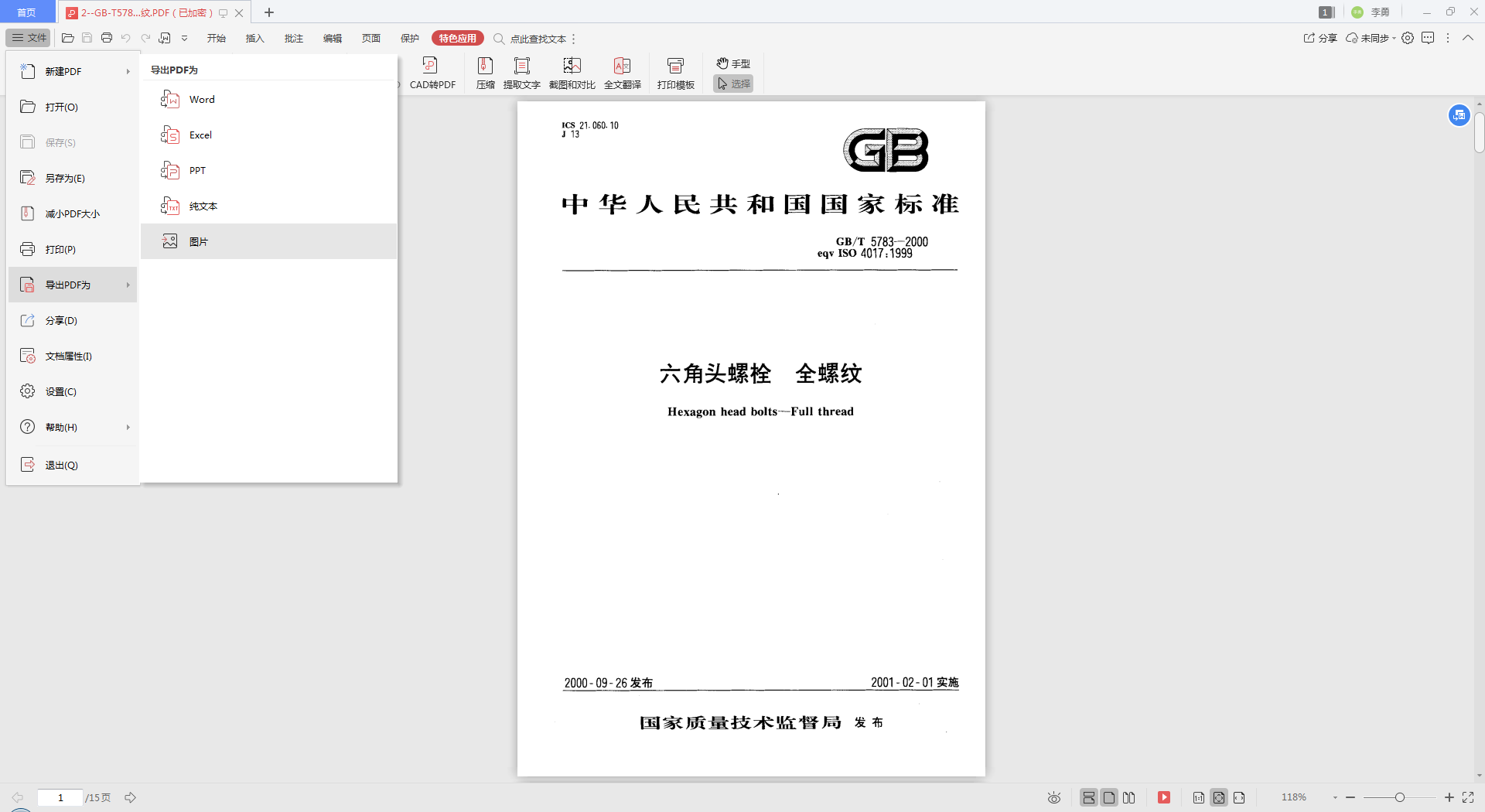Screen dimensions: 1485x812
Task: Choose 退出(Q) to quit
Action: pyautogui.click(x=73, y=465)
